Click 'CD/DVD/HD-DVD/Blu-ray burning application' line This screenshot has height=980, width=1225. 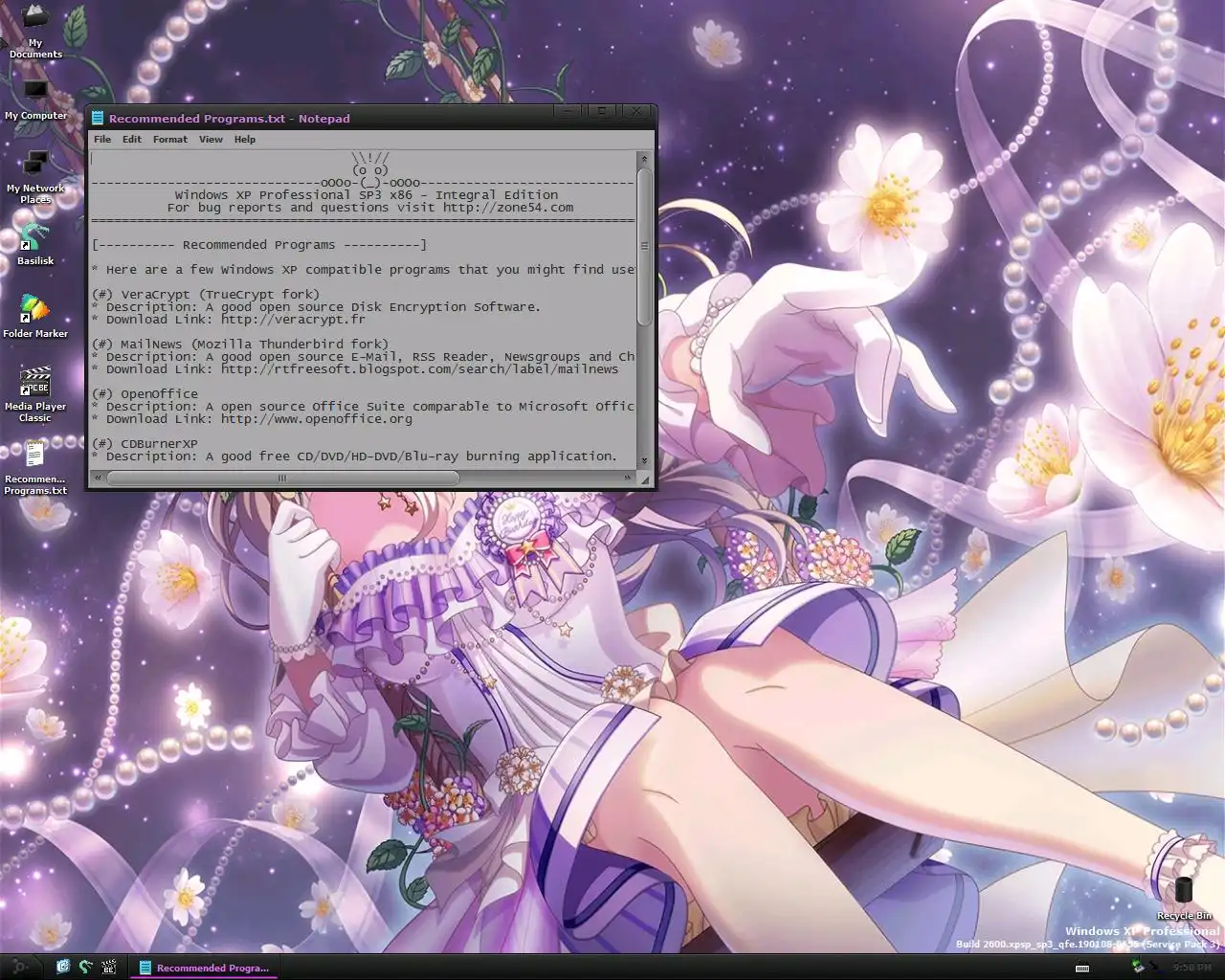tap(355, 457)
